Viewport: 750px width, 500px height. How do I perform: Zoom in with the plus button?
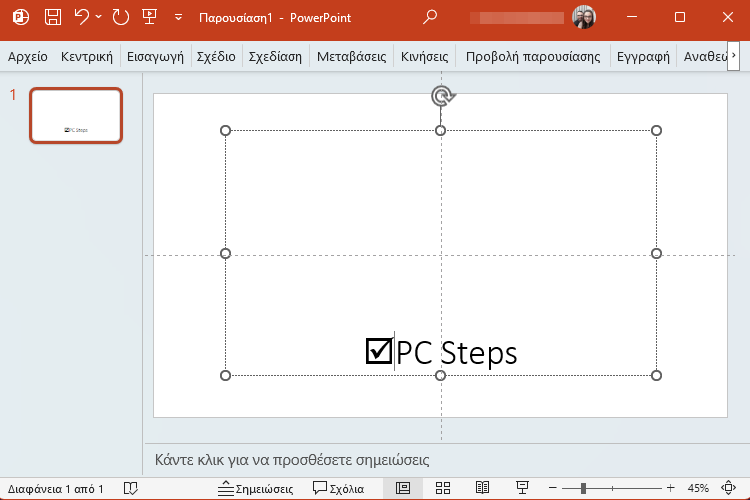(x=670, y=488)
